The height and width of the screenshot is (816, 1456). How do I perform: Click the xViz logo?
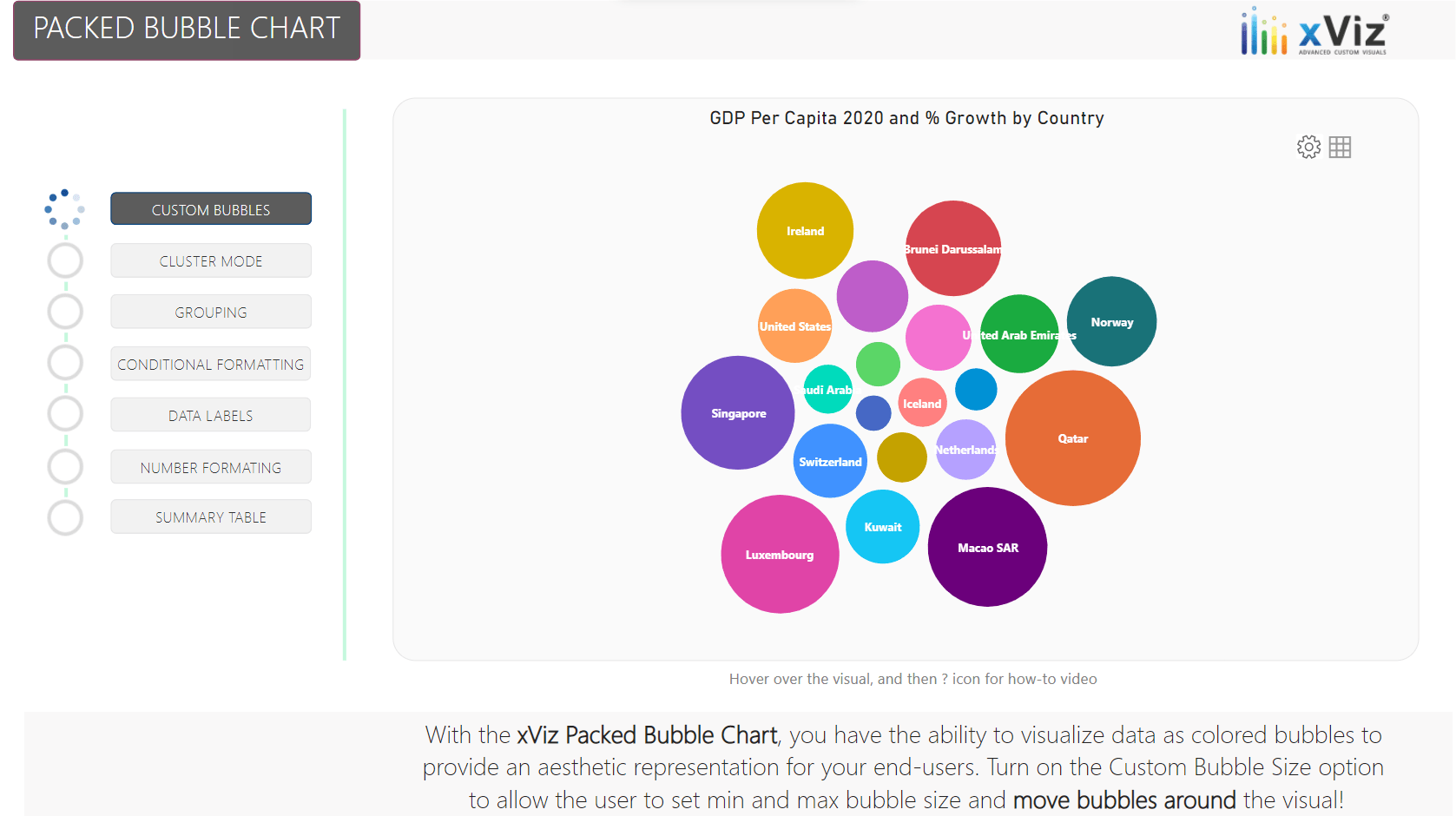1311,33
